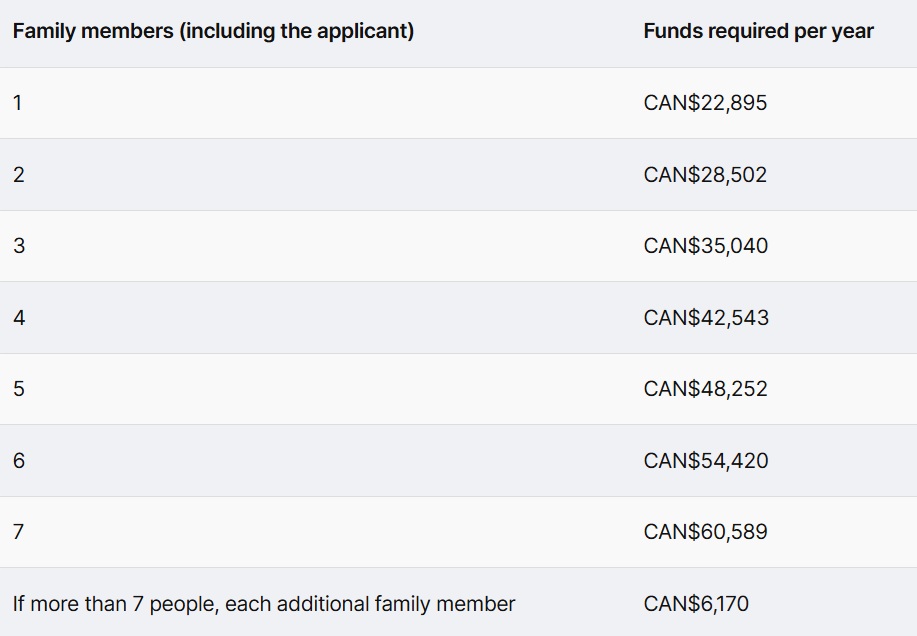The image size is (917, 636).
Task: Select the CAN$22,895 amount cell
Action: pos(705,103)
